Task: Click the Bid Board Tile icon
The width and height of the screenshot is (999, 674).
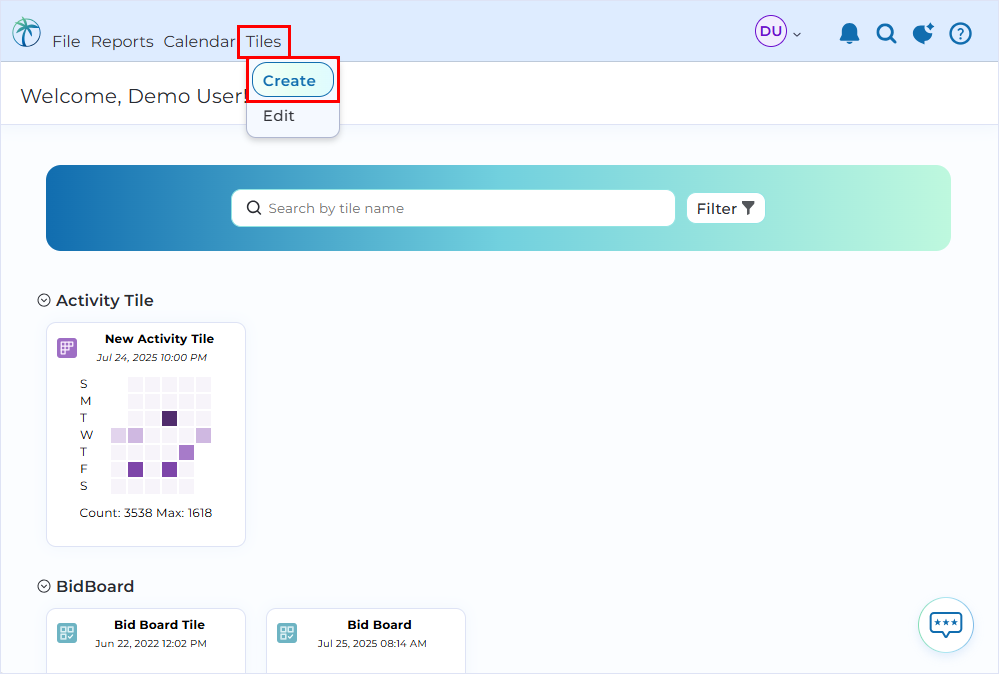Action: [66, 633]
